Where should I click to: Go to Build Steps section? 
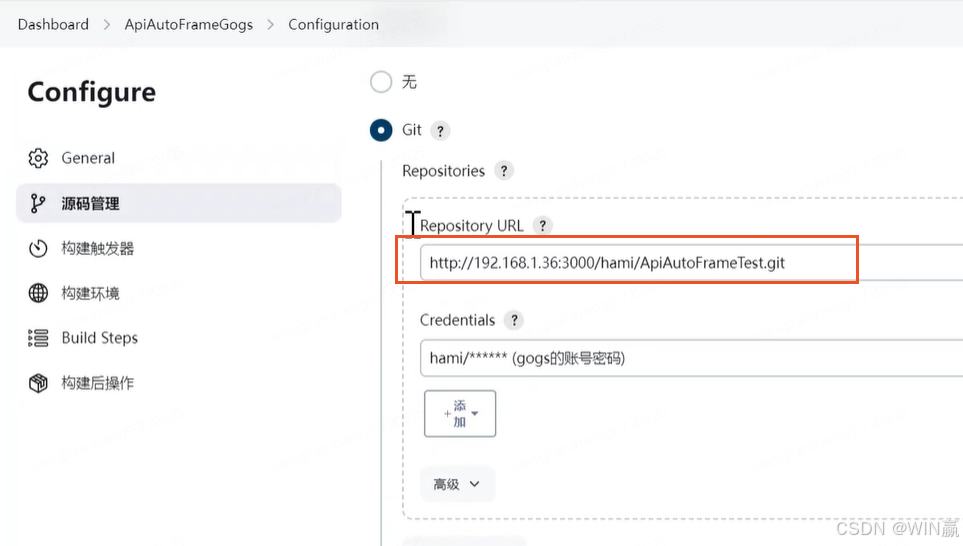pos(100,338)
